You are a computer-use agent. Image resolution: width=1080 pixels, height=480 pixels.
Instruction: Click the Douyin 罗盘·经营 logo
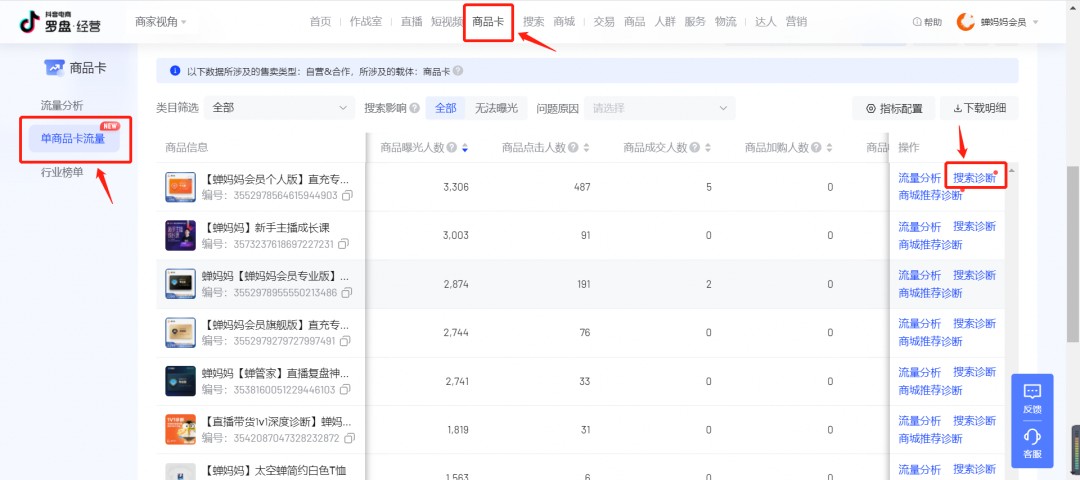click(x=60, y=22)
